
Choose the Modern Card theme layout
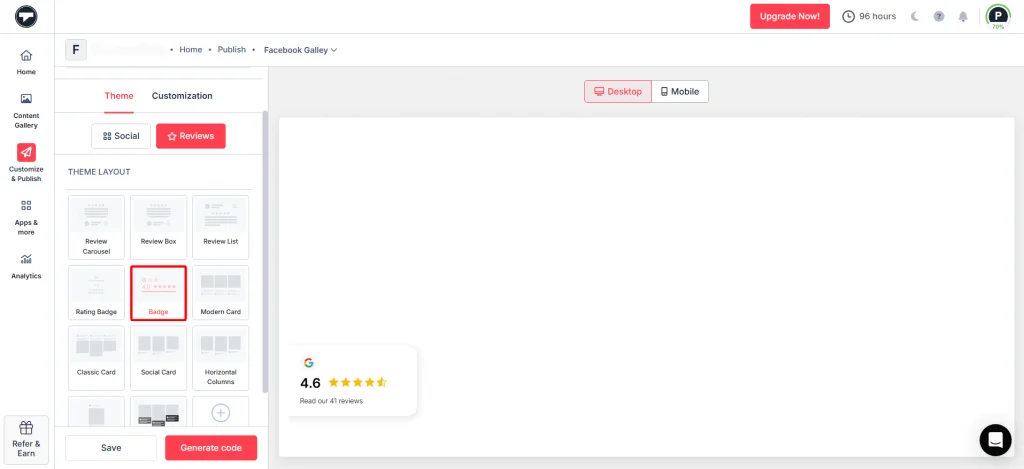pos(220,292)
